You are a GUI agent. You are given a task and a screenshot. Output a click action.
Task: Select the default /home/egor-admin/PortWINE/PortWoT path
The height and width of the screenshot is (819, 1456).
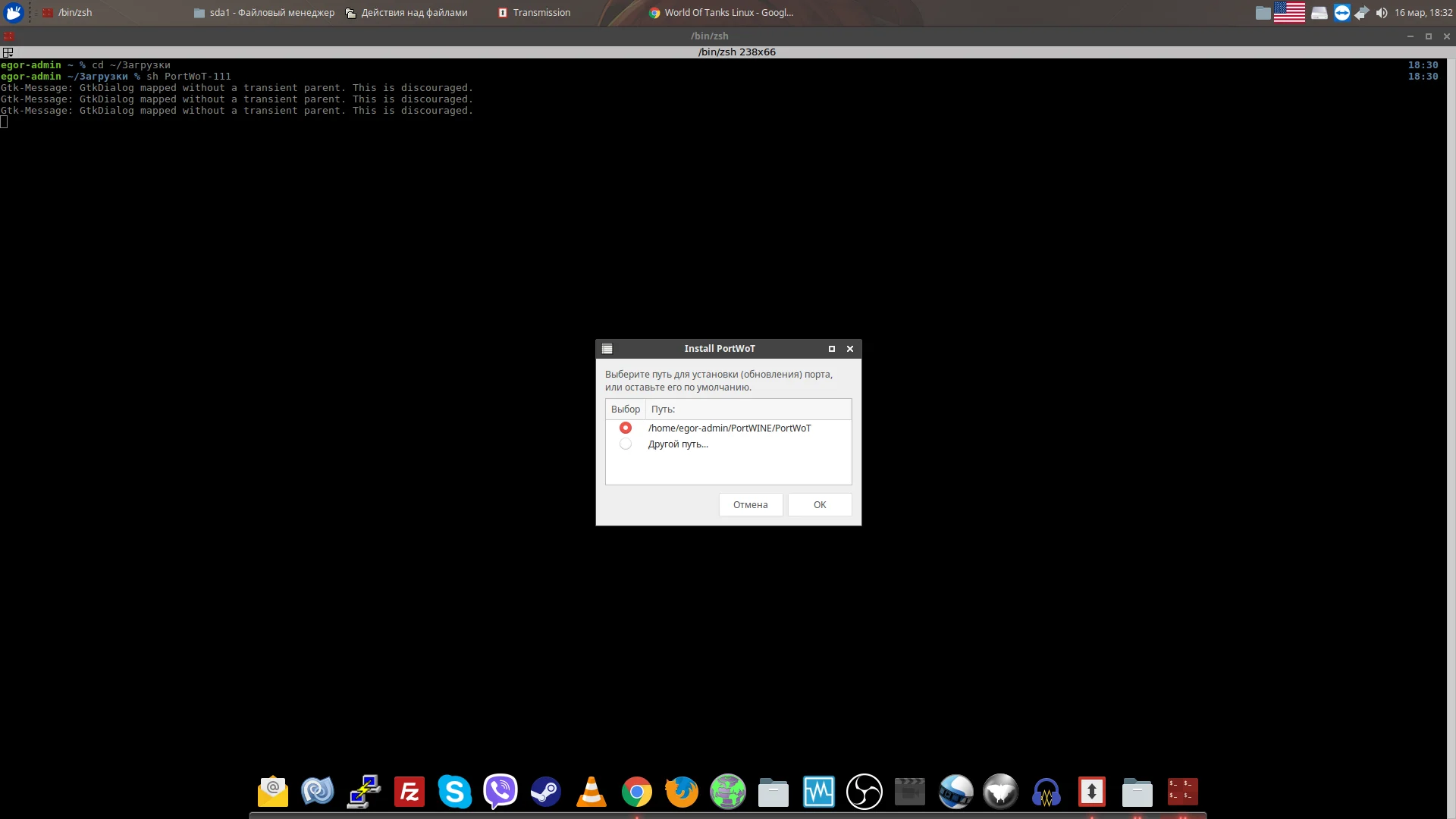coord(625,428)
